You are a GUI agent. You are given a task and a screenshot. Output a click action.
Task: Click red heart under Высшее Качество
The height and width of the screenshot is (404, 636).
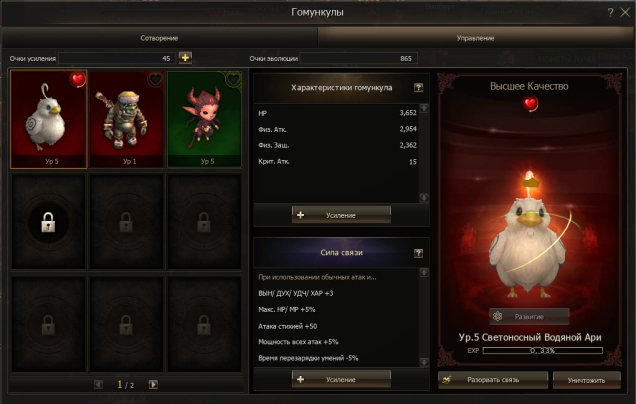[530, 104]
